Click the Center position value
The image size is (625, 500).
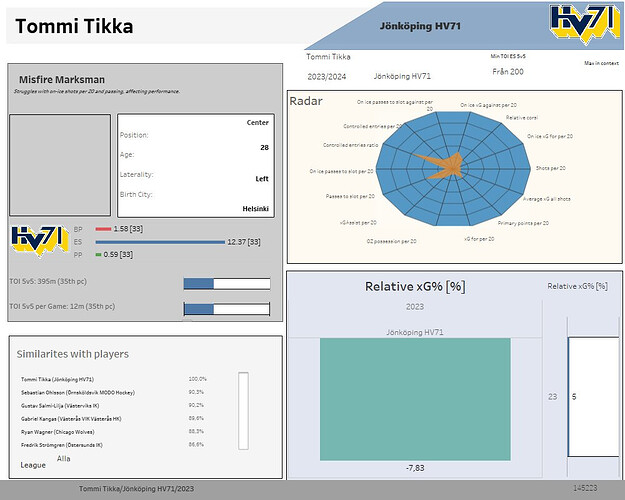[257, 122]
